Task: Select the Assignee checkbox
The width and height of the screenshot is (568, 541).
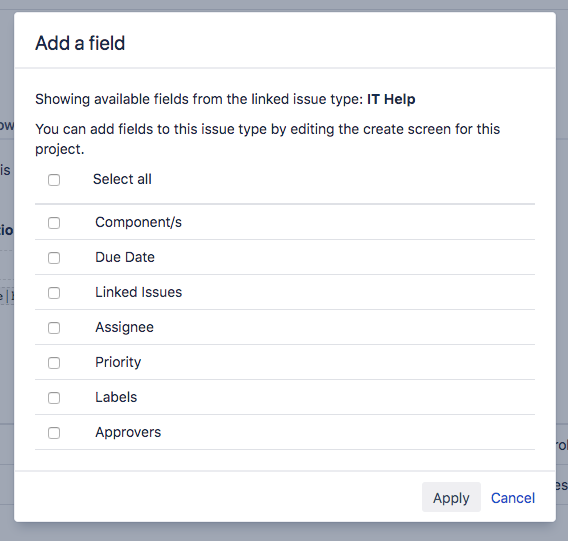Action: [x=54, y=328]
